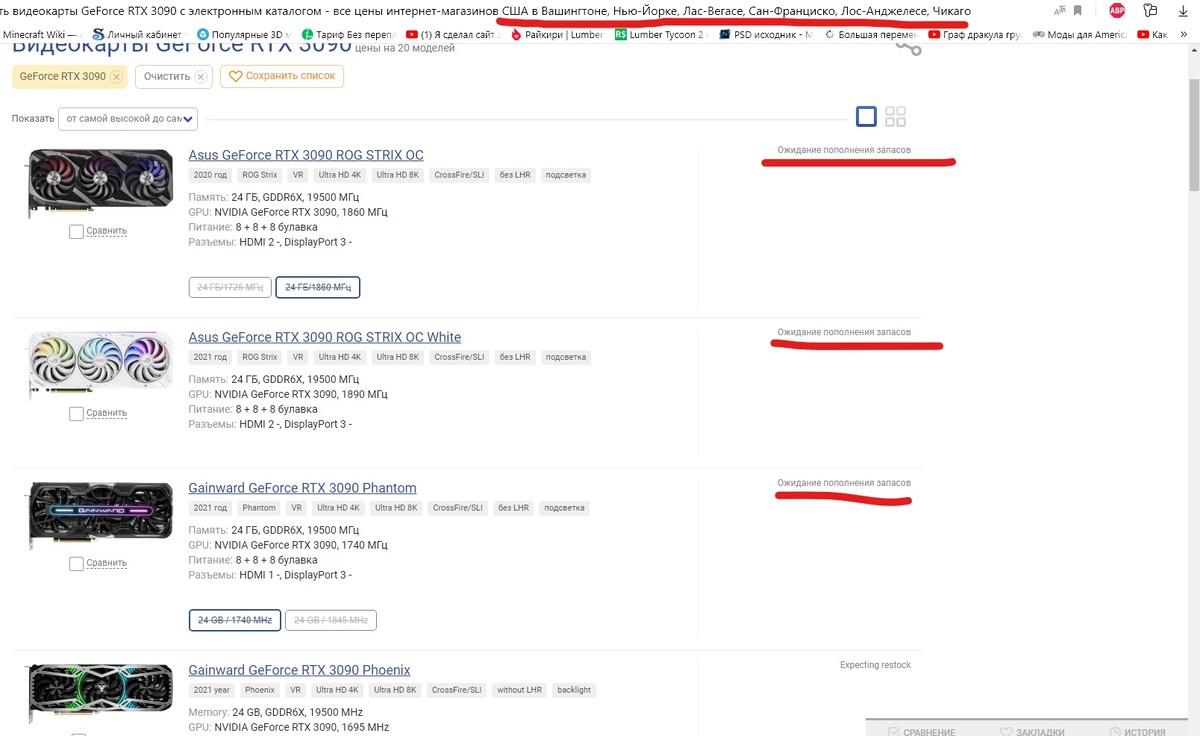Click подсветка tag on Gainward Phantom
Viewport: 1200px width, 736px height.
(565, 508)
